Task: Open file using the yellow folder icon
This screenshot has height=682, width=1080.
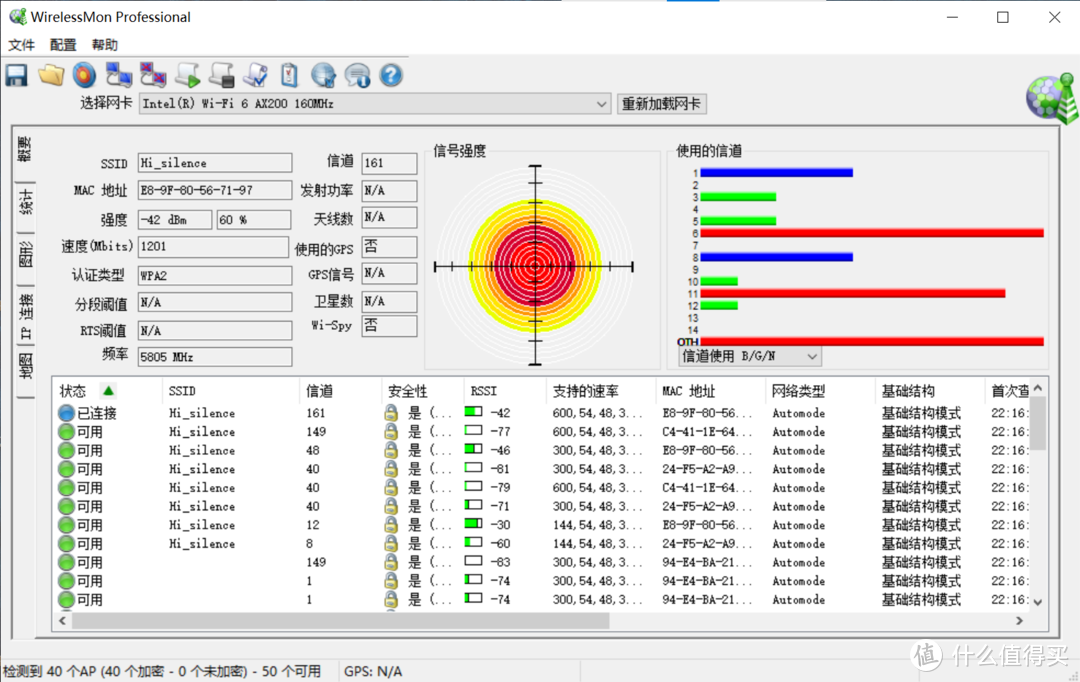Action: coord(51,75)
